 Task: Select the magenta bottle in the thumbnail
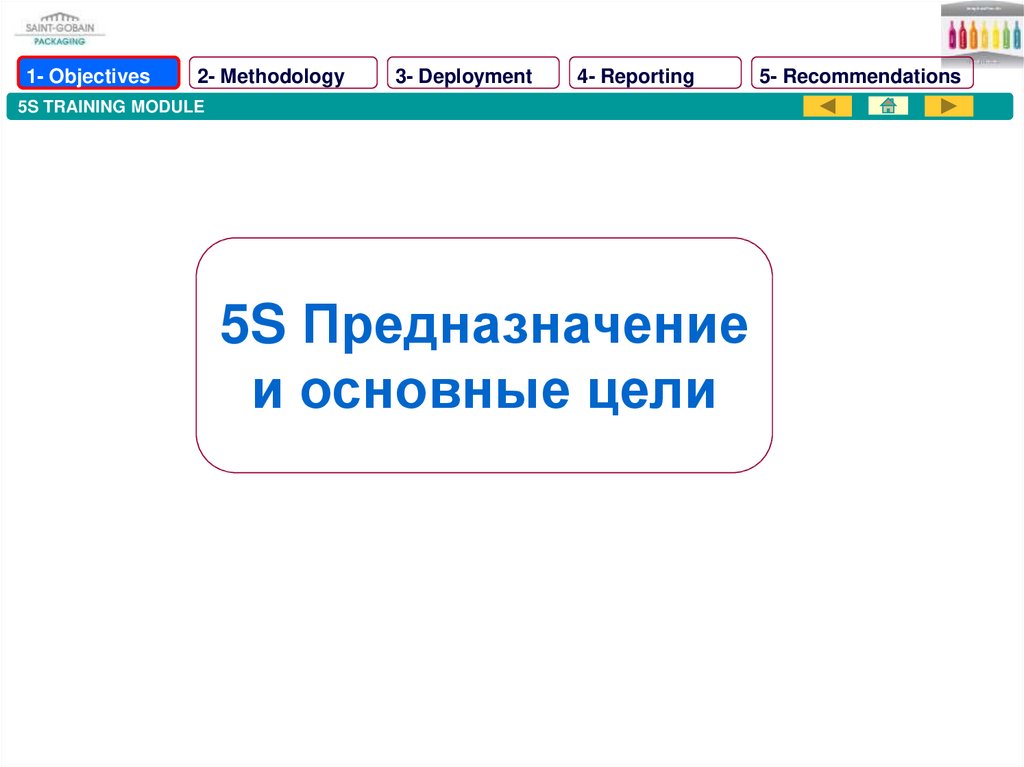953,35
